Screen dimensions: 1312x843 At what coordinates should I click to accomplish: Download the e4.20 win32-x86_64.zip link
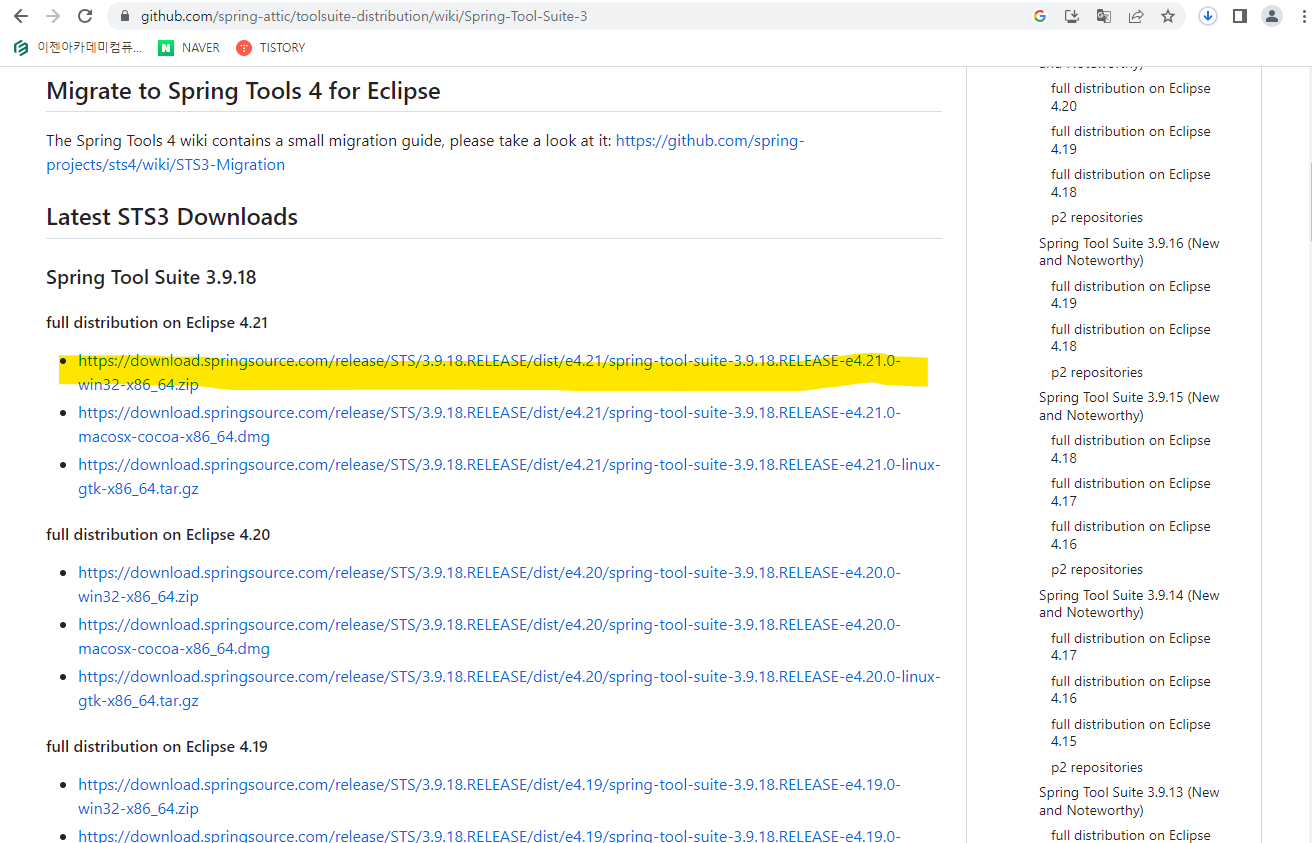tap(489, 584)
